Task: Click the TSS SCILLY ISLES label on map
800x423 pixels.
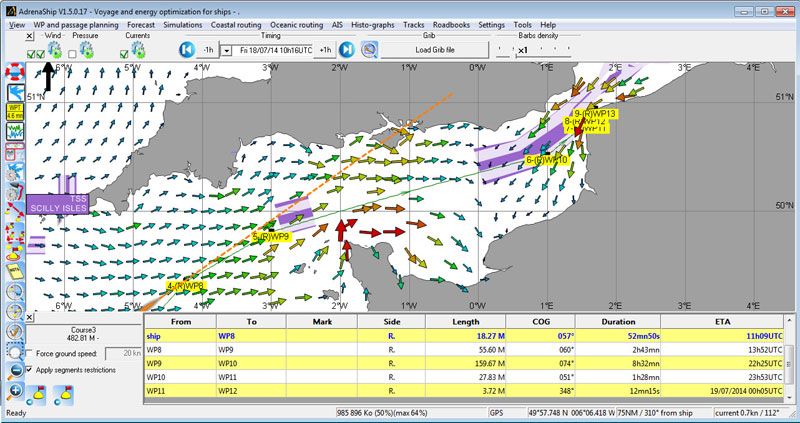Action: coord(58,204)
